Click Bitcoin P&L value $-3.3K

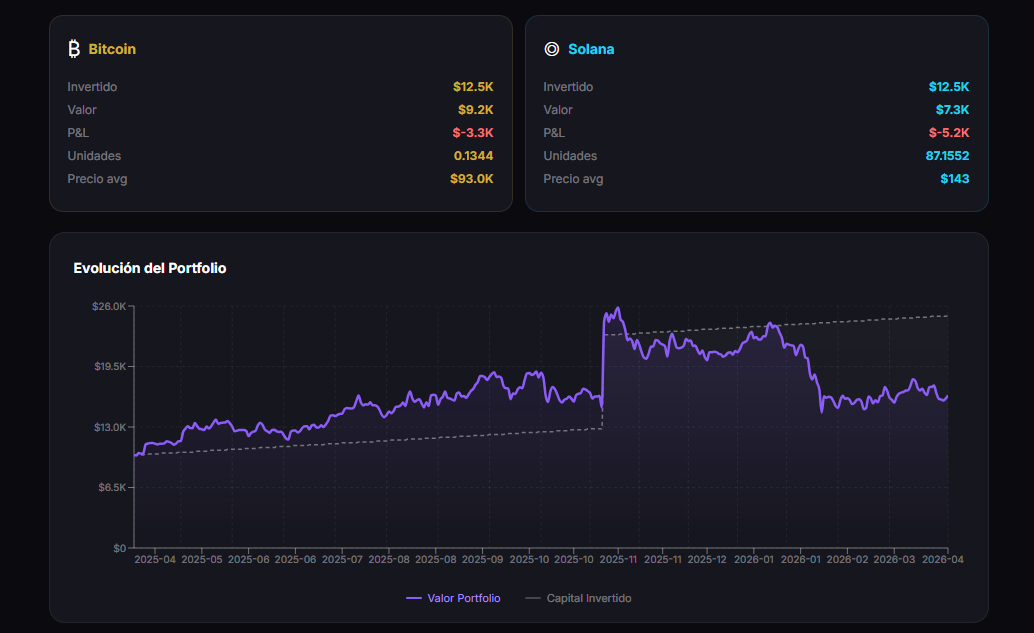pyautogui.click(x=473, y=133)
